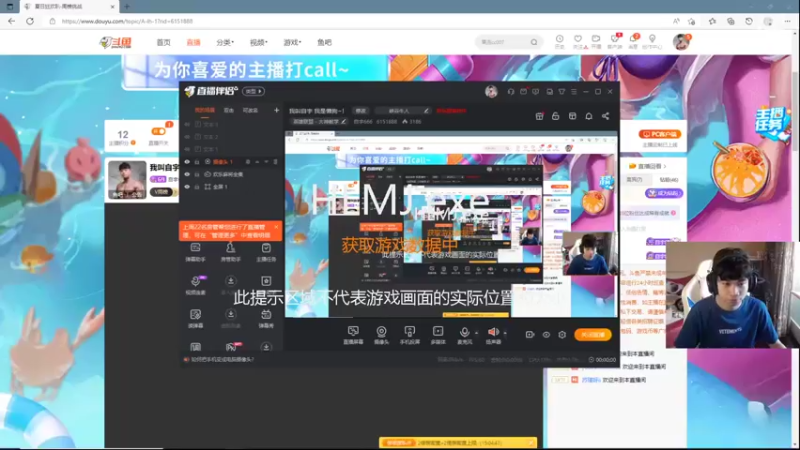Click the search magnifier icon on Douyu

click(534, 42)
